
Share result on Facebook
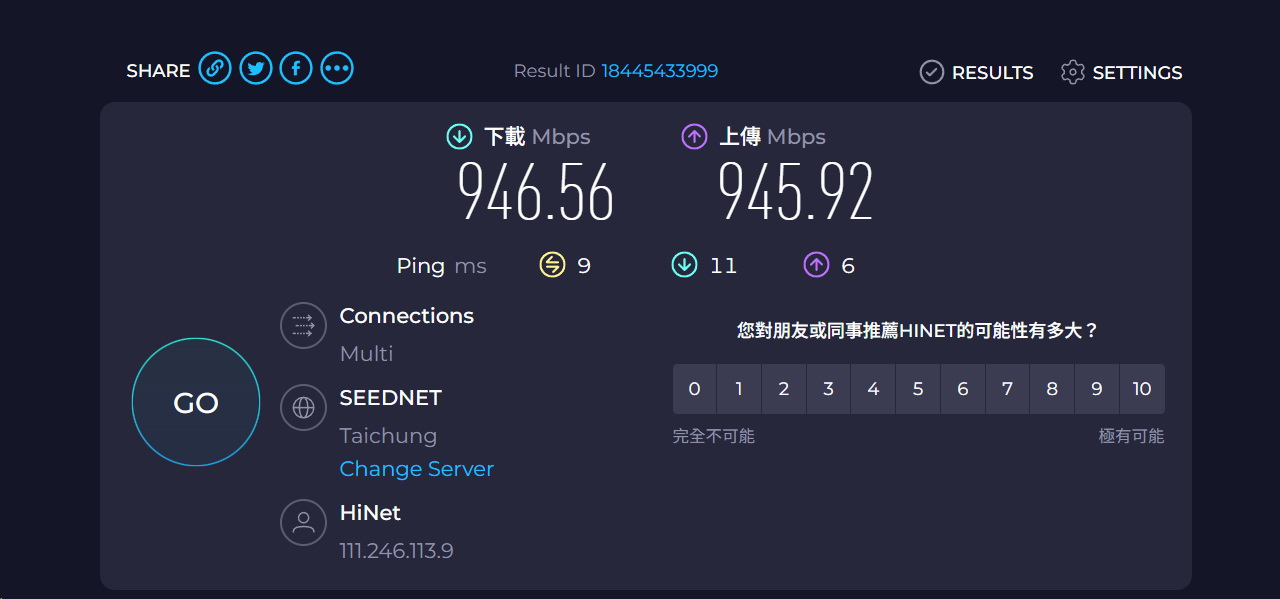pos(296,69)
